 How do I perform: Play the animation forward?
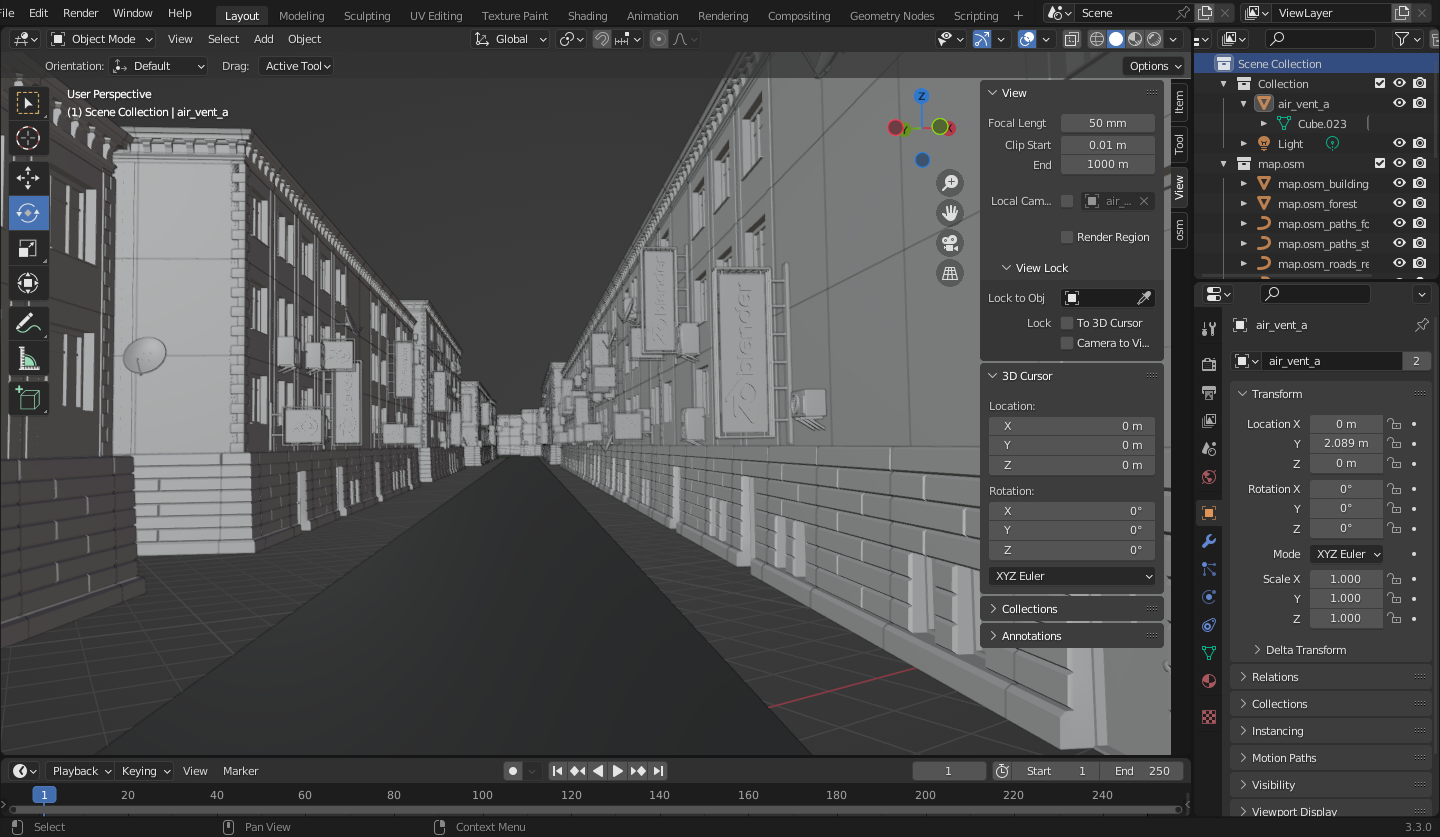pyautogui.click(x=618, y=771)
